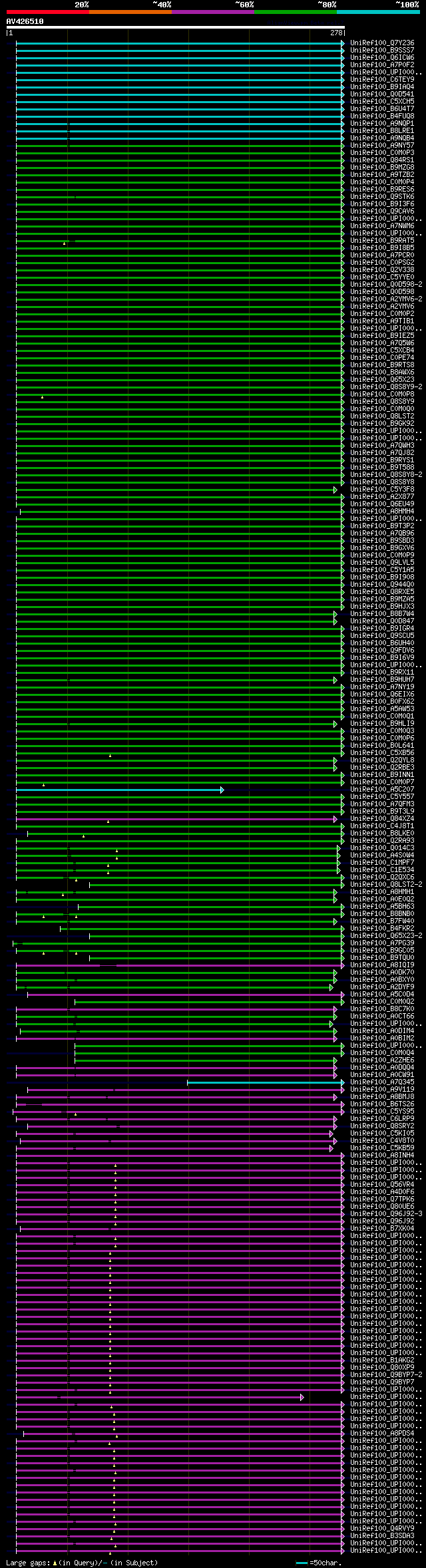Click label UniRef100_Q0D598-2
The height and width of the screenshot is (1568, 426).
[x=386, y=285]
